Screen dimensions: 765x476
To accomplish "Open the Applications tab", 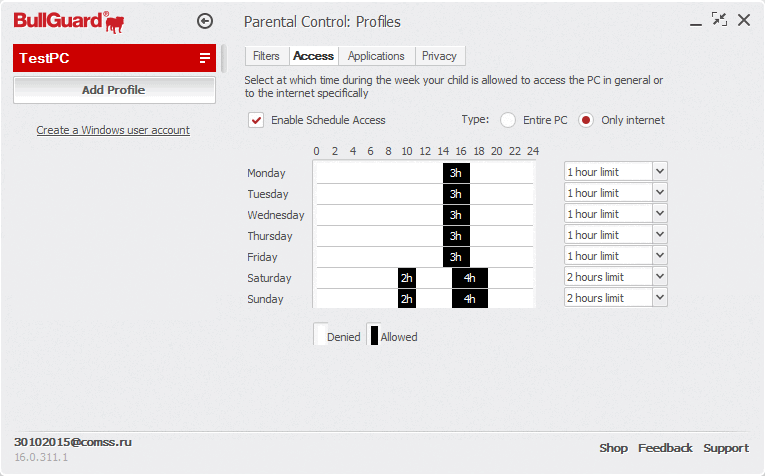I will (376, 56).
